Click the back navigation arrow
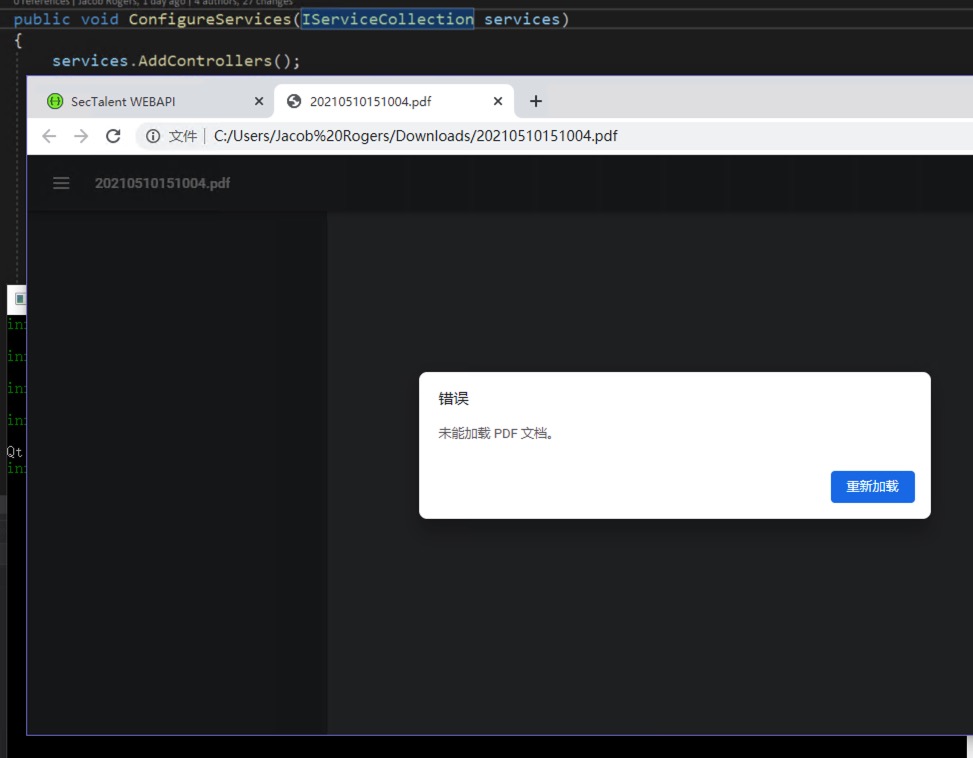The width and height of the screenshot is (973, 758). coord(48,135)
